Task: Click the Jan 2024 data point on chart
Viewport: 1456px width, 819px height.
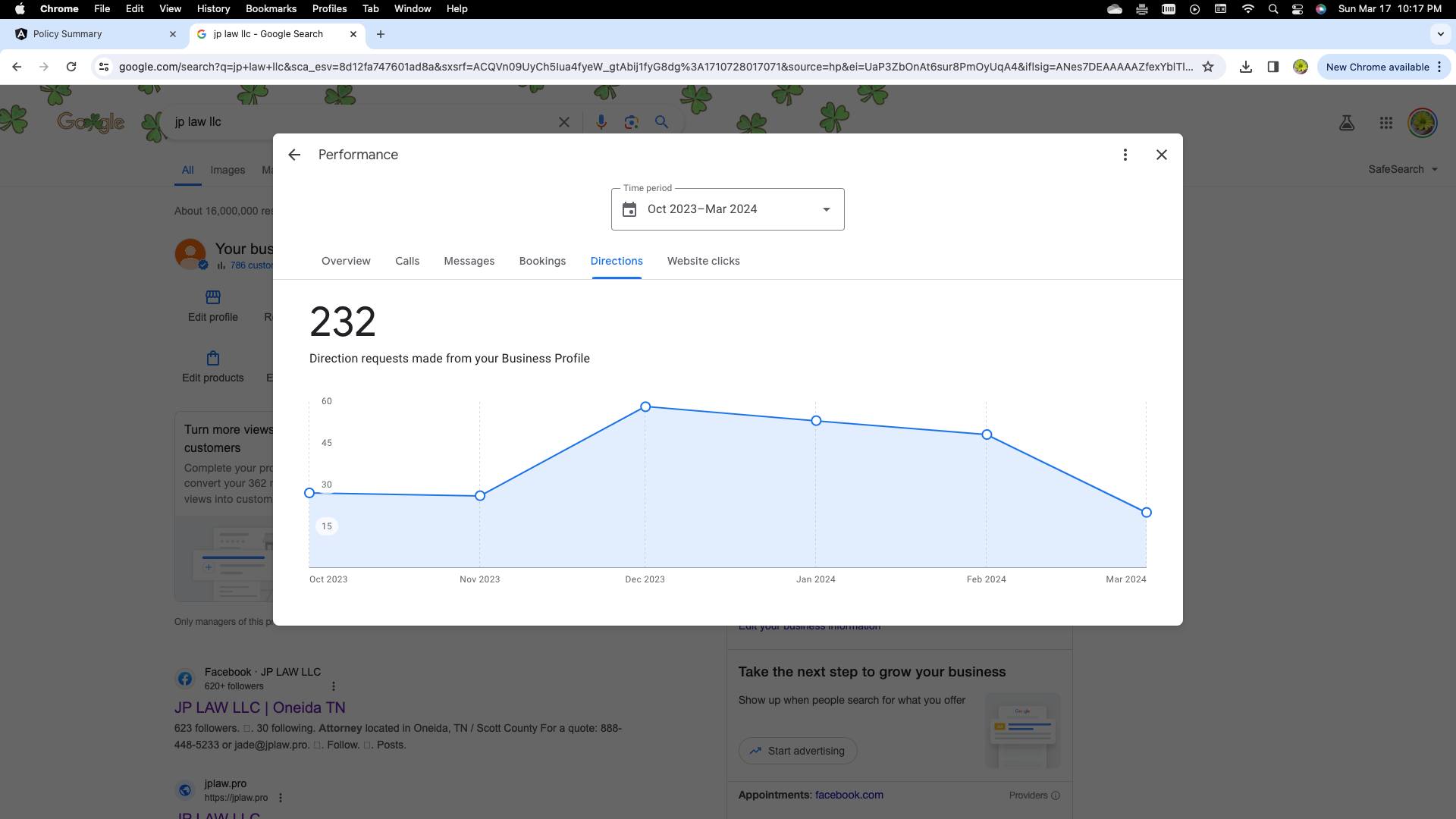Action: pyautogui.click(x=816, y=421)
